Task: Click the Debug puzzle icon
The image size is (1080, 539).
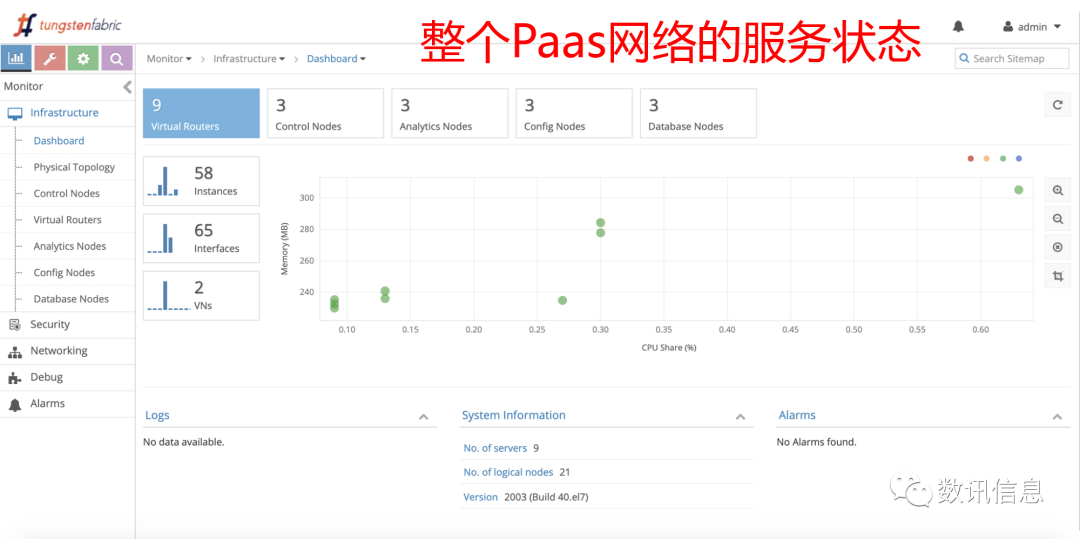Action: click(x=14, y=378)
